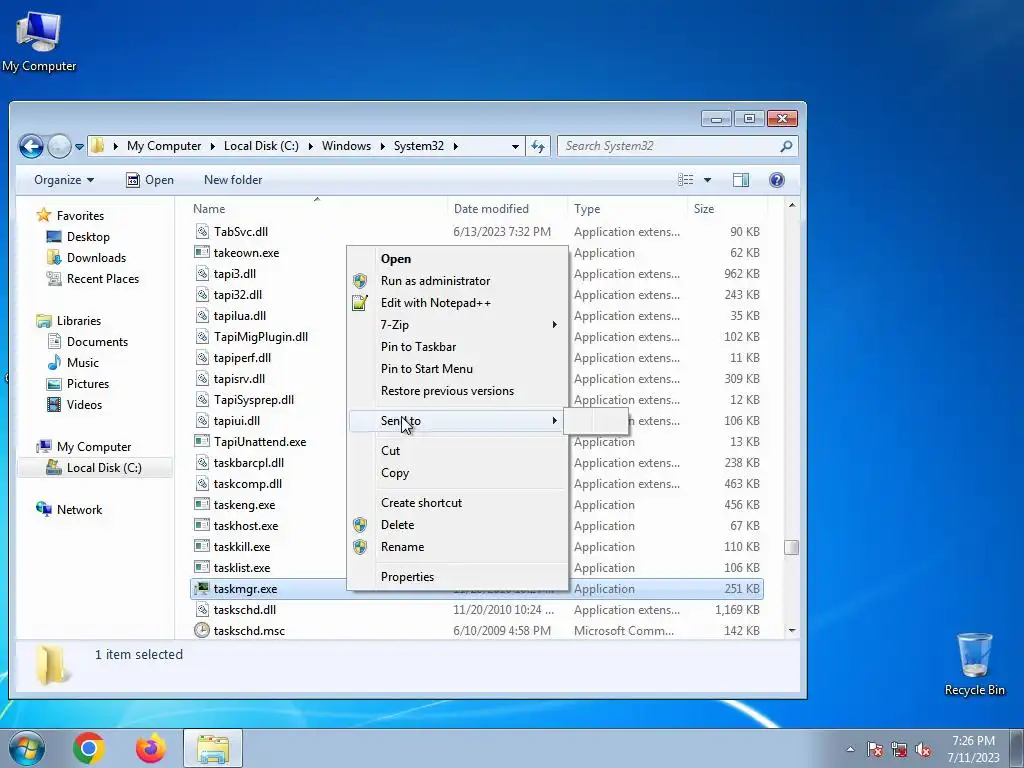Select Libraries in navigation pane
The height and width of the screenshot is (768, 1024).
tap(69, 321)
